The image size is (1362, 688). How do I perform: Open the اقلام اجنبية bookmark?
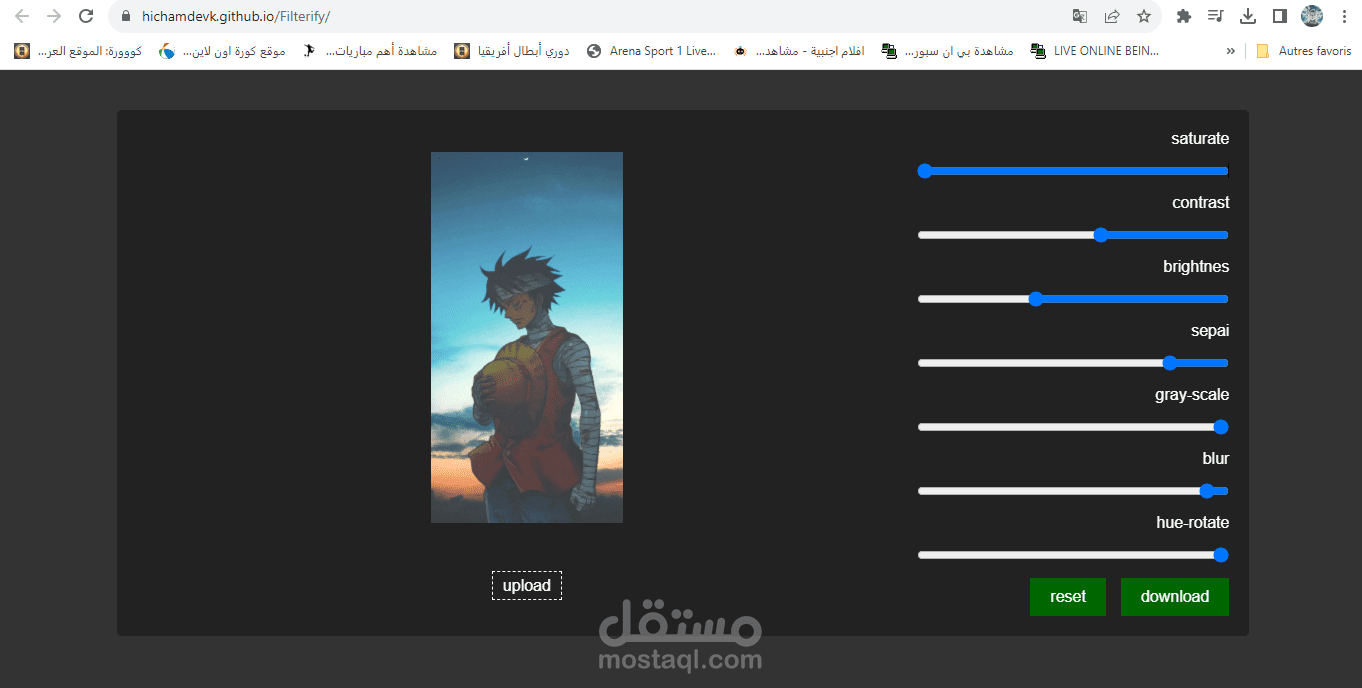(x=799, y=50)
